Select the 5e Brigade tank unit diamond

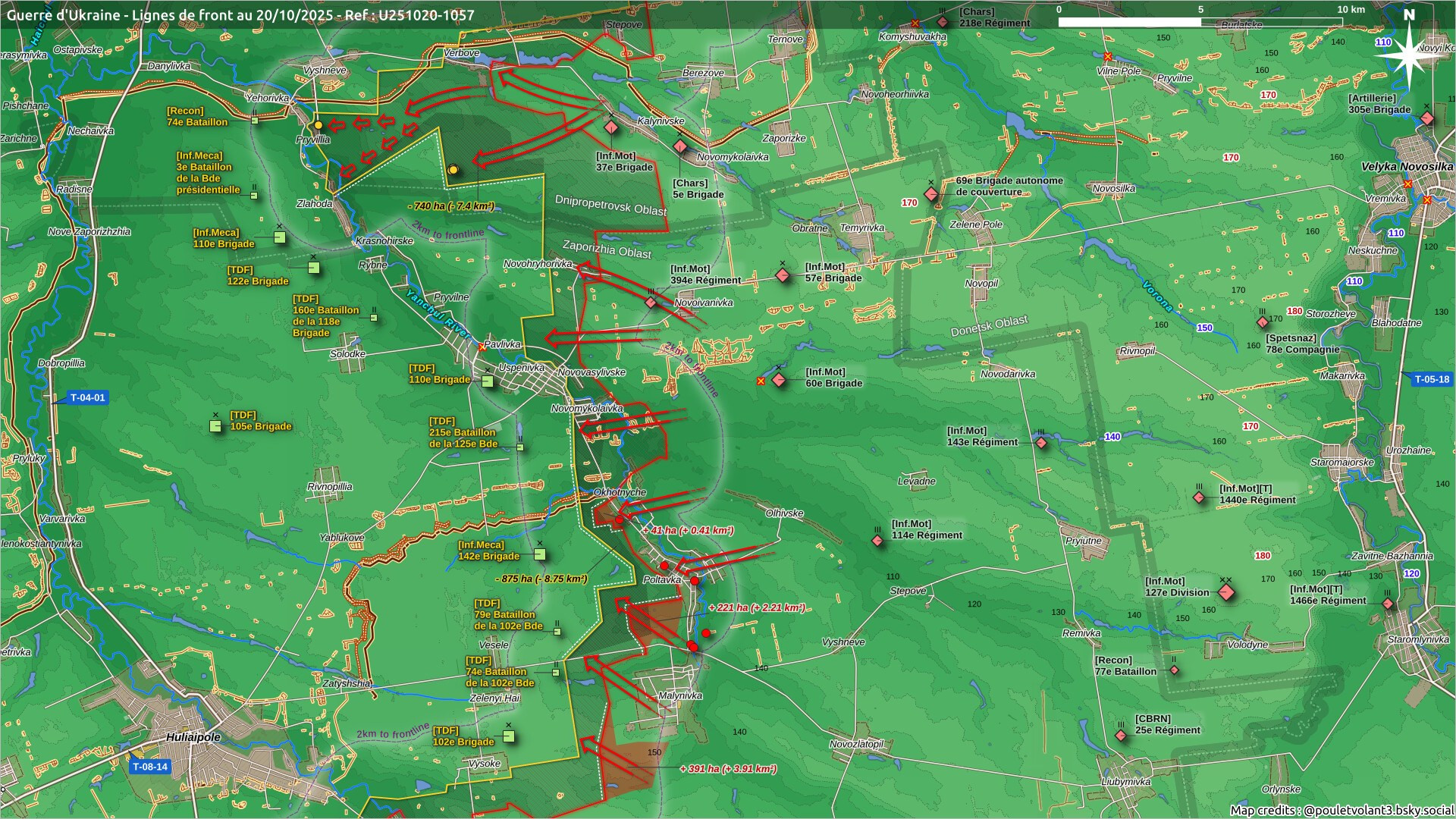coord(681,146)
